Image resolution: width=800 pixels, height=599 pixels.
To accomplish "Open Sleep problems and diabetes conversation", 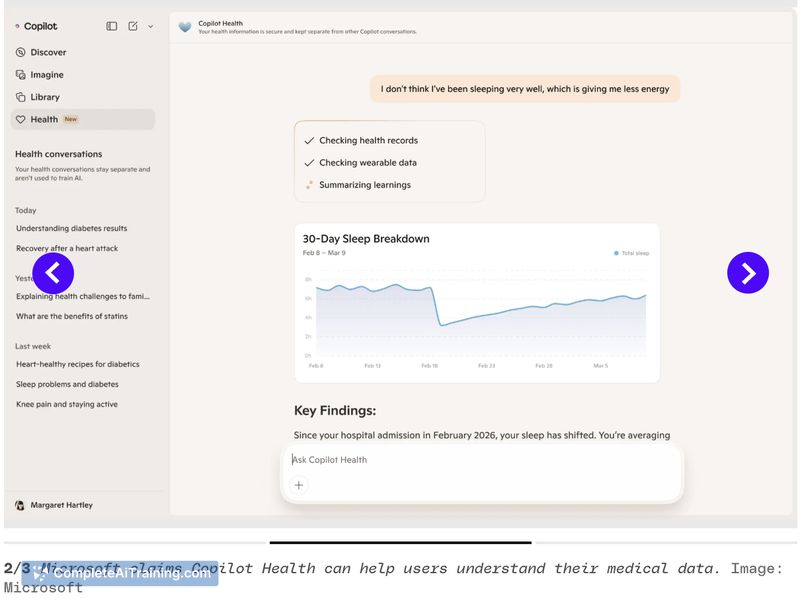I will (x=67, y=384).
